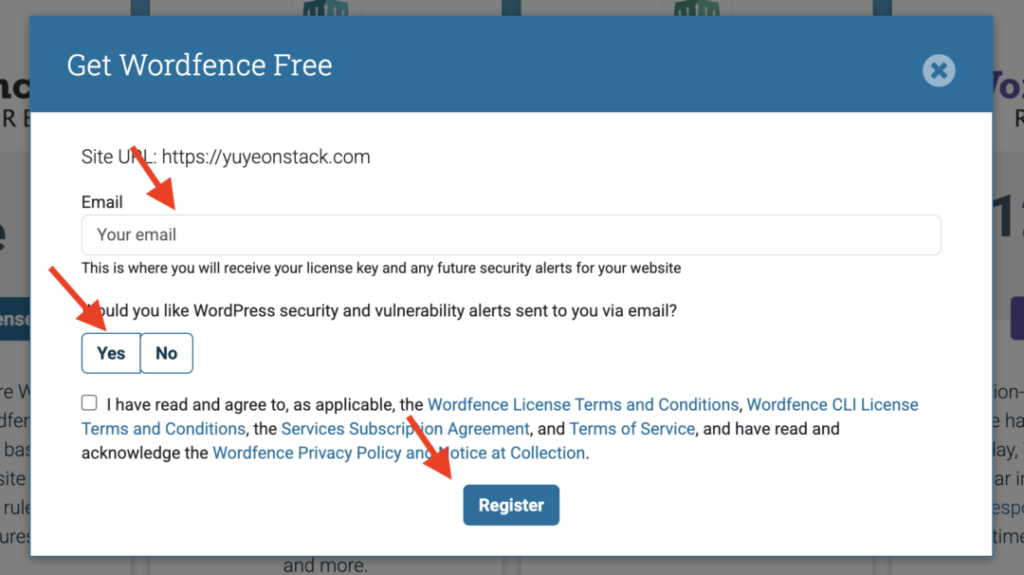
Task: Click the license key helper text under email
Action: tap(381, 268)
